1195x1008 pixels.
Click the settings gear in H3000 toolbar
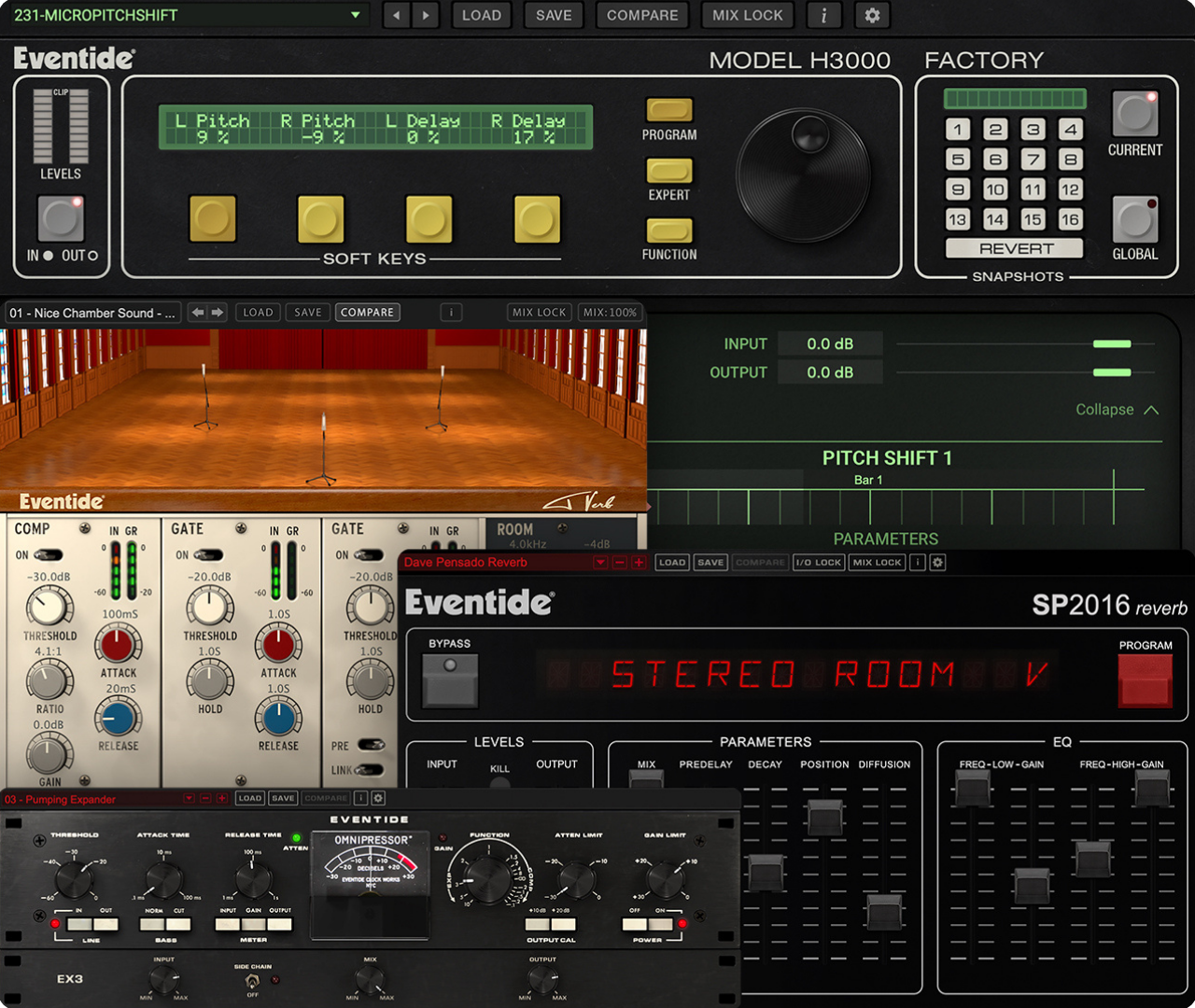click(872, 15)
